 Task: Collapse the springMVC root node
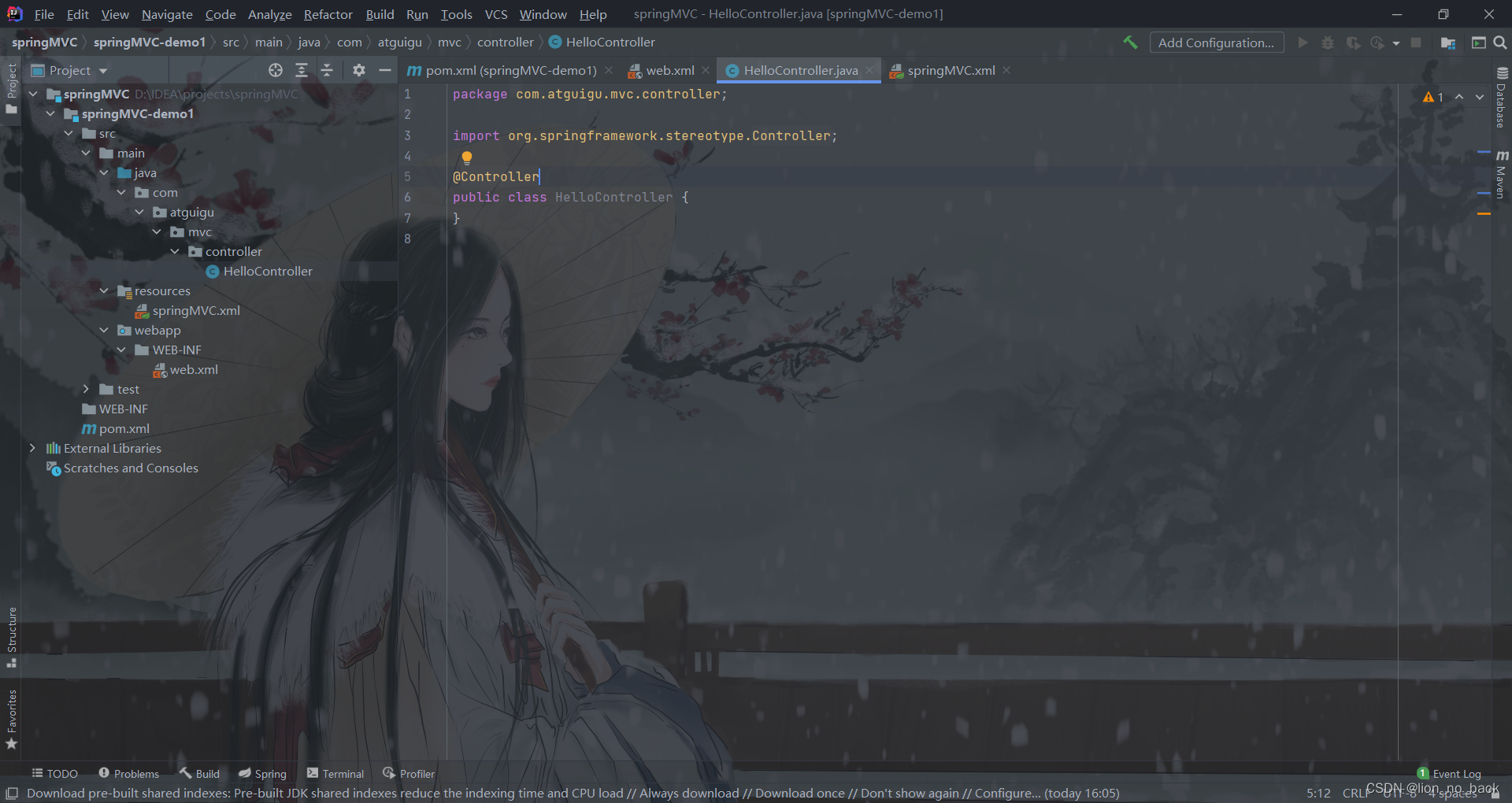(x=33, y=94)
